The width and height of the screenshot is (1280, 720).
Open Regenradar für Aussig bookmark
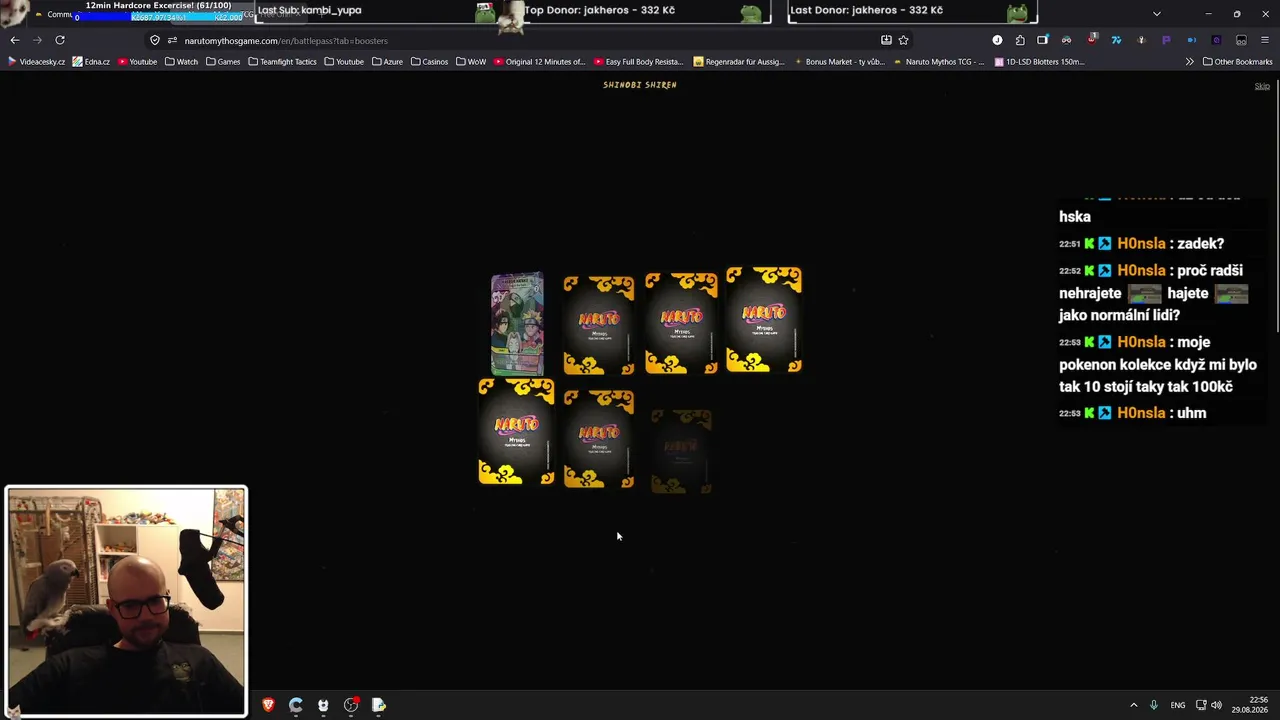point(739,62)
